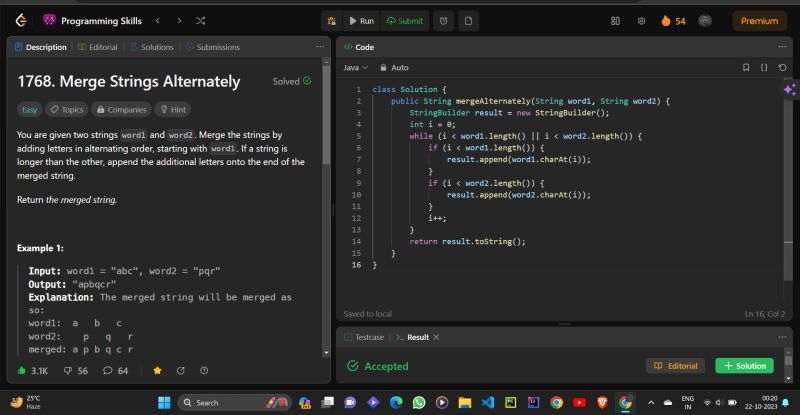This screenshot has width=800, height=415.
Task: Start the timer alarm clock icon
Action: [x=443, y=21]
